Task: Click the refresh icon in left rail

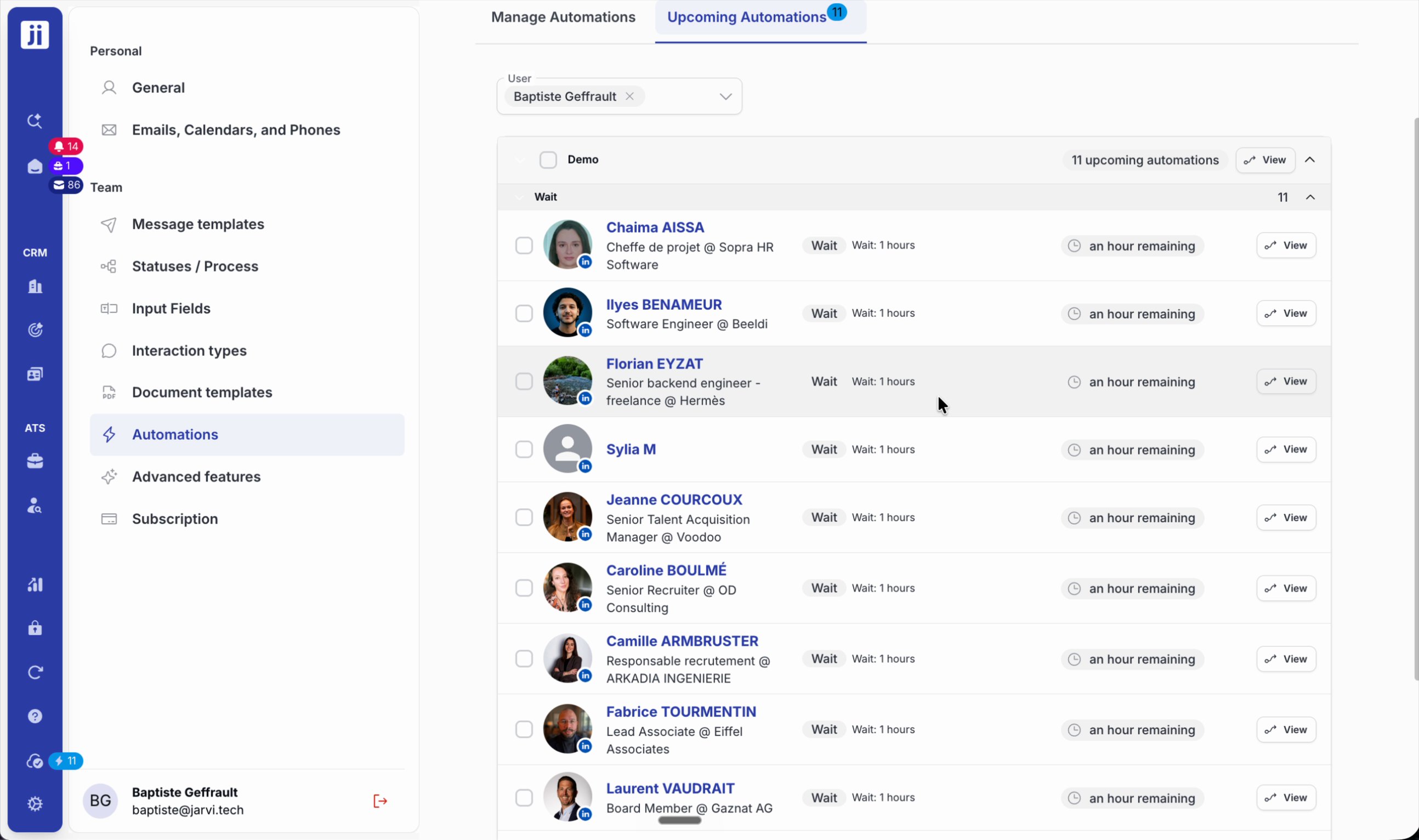Action: point(35,672)
